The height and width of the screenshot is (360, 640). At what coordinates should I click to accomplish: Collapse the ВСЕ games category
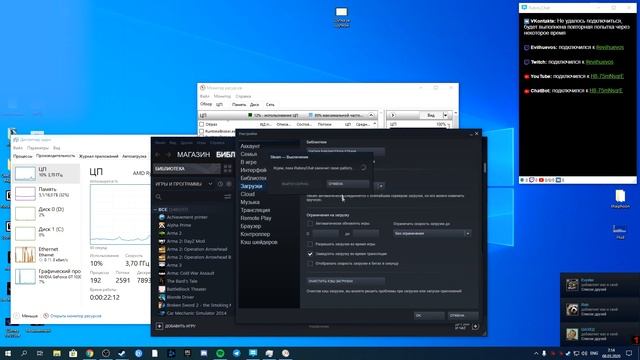(155, 209)
